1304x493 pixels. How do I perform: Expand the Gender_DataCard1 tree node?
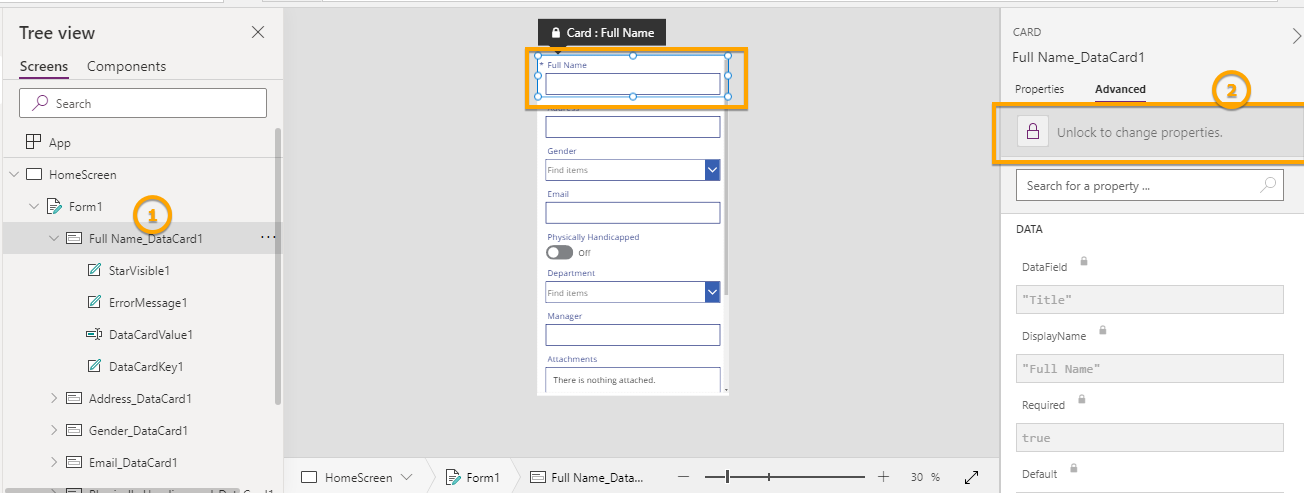coord(54,431)
